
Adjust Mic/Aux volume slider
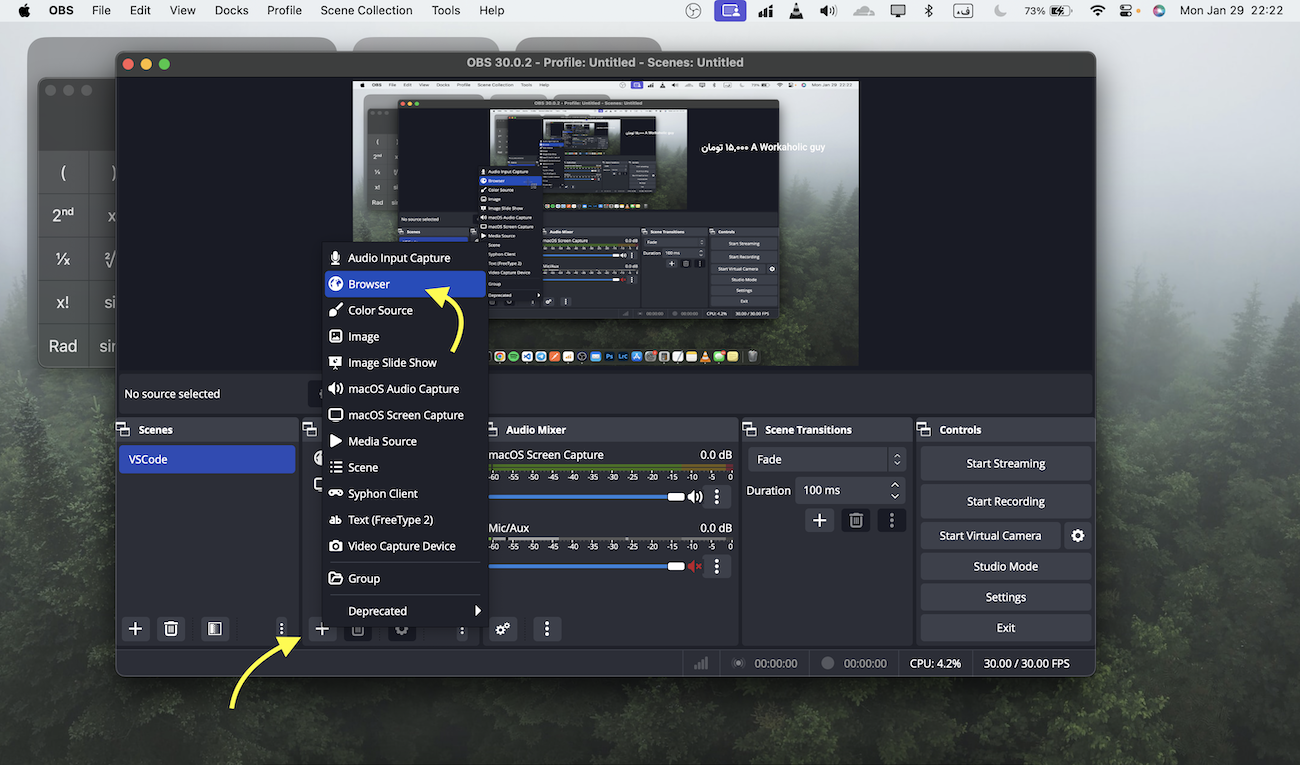point(586,566)
